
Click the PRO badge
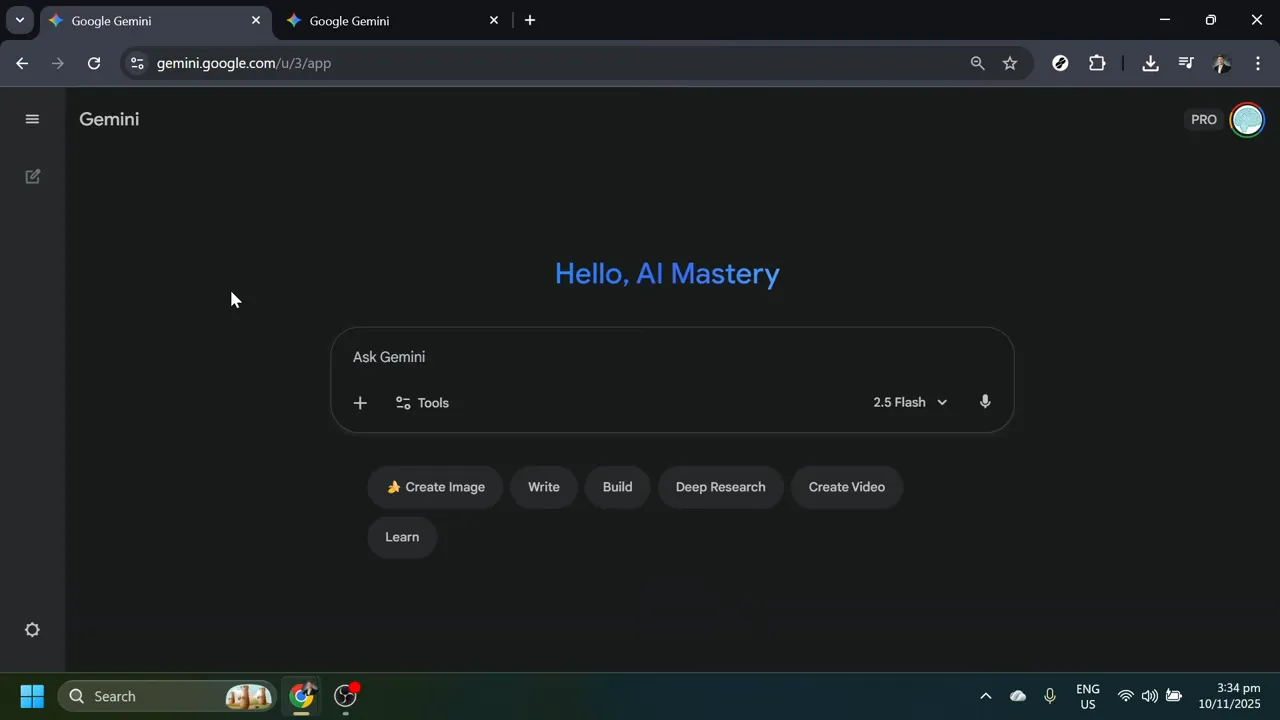pyautogui.click(x=1204, y=120)
